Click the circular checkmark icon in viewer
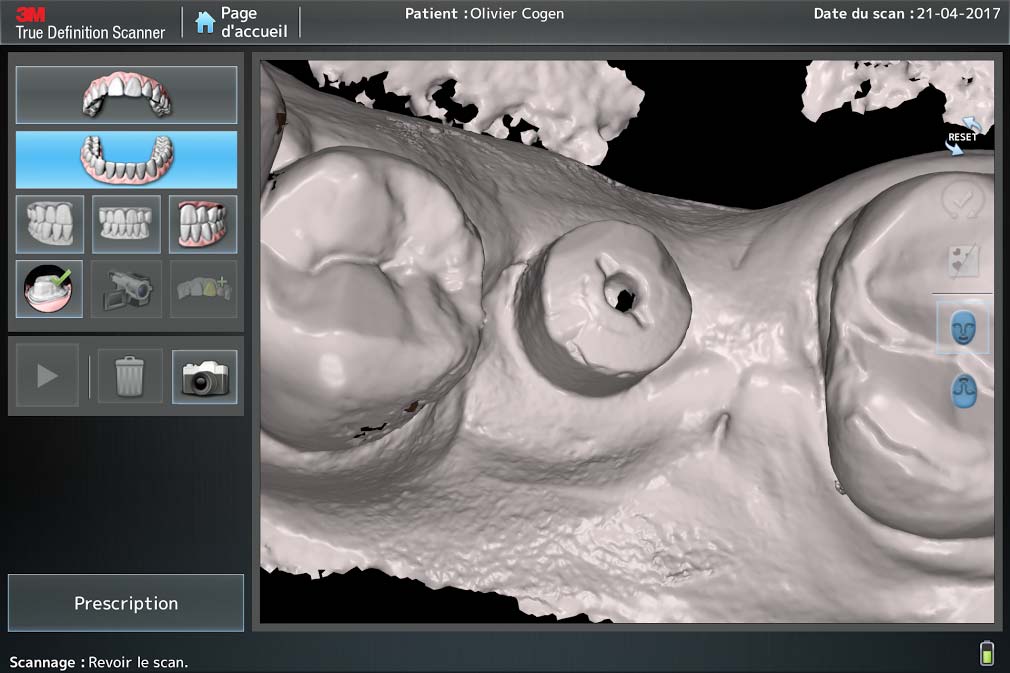The height and width of the screenshot is (673, 1010). [963, 202]
